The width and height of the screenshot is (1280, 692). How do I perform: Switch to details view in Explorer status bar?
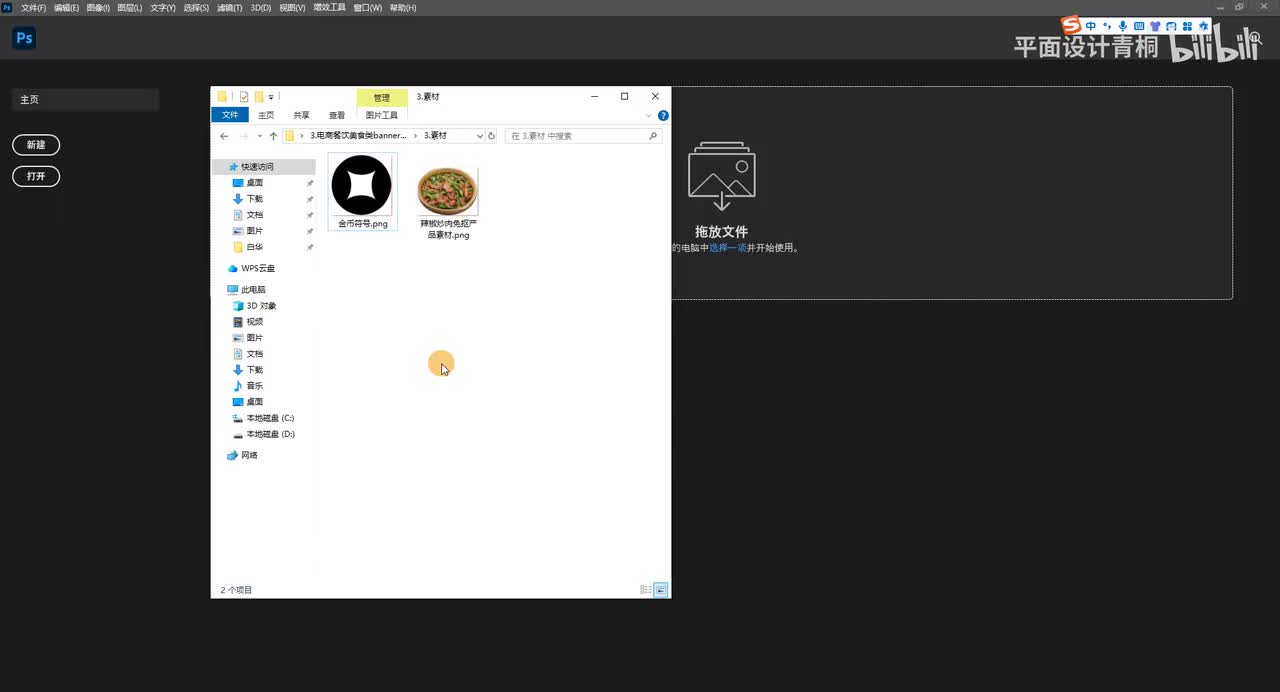tap(646, 590)
